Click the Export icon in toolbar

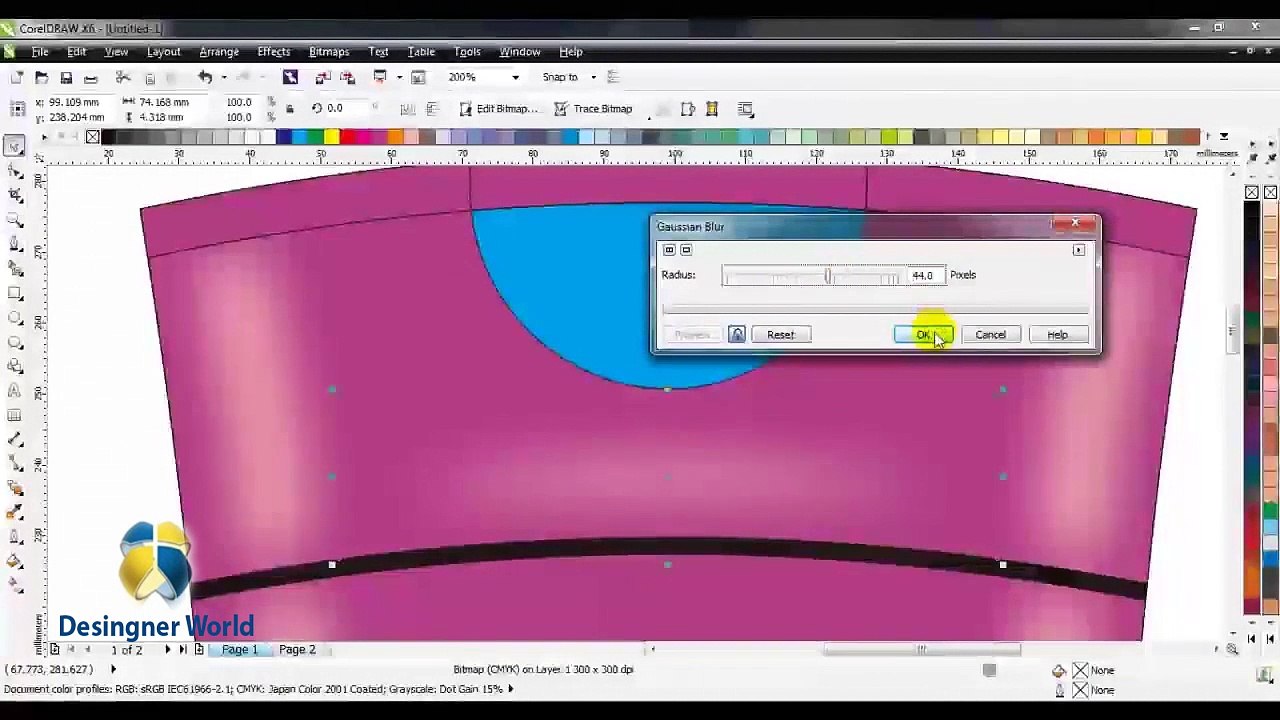(347, 77)
